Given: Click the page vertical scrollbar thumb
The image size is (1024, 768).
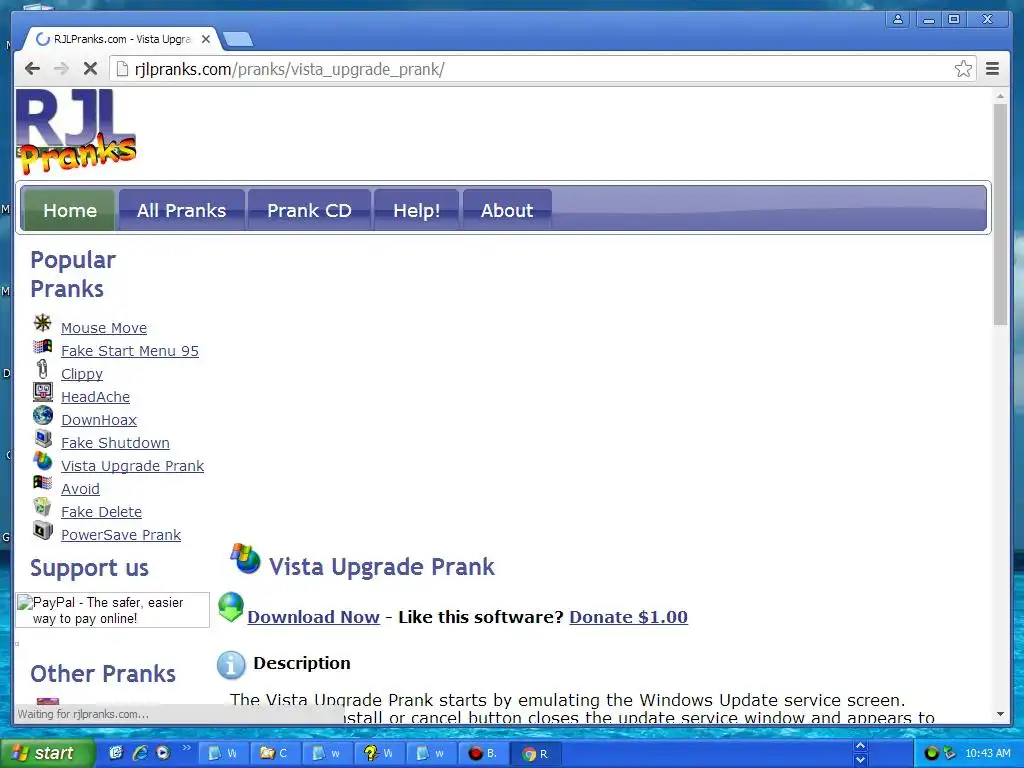Looking at the screenshot, I should click(1000, 214).
